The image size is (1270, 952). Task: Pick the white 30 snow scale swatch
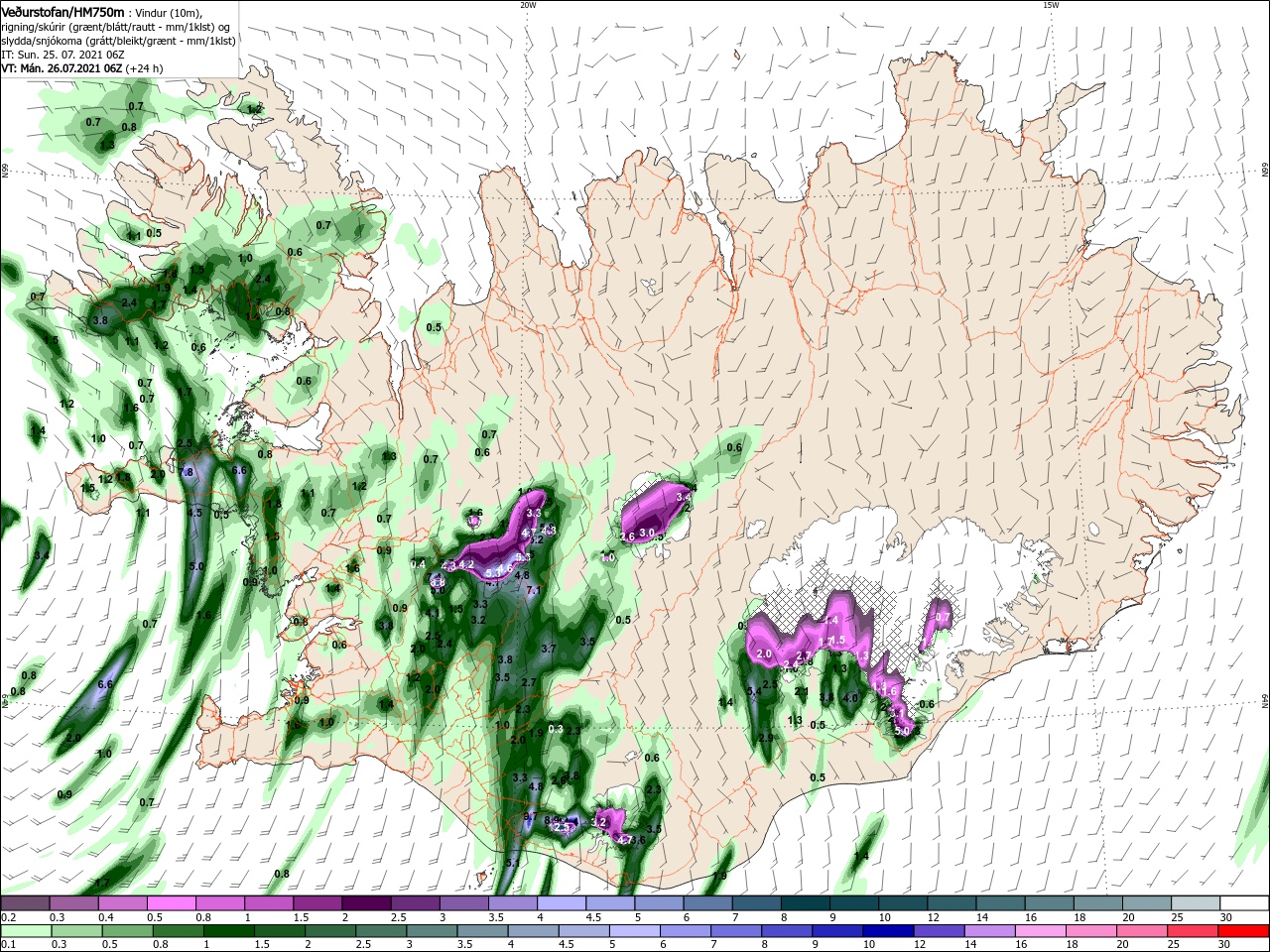pyautogui.click(x=1245, y=903)
